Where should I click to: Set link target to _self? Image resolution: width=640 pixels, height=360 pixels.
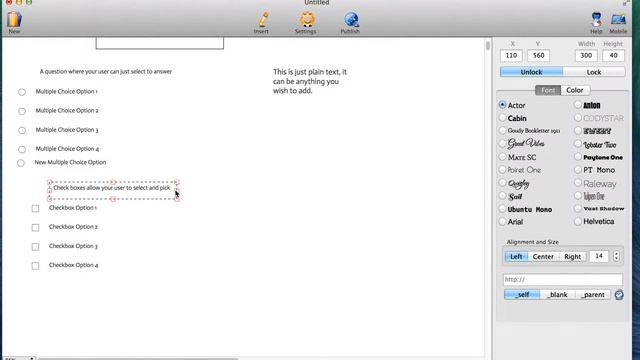[522, 295]
